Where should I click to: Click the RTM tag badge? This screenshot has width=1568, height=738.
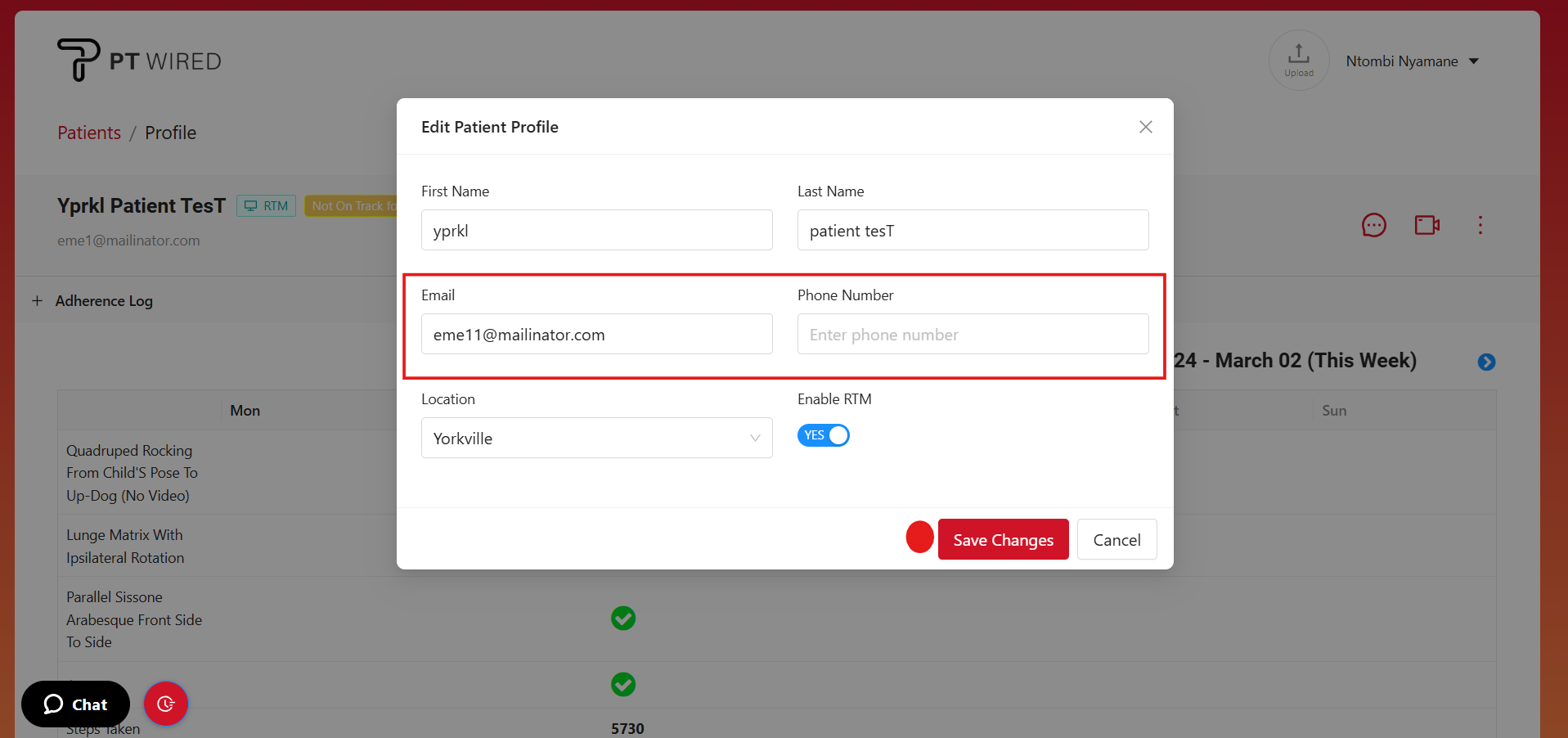[x=267, y=206]
